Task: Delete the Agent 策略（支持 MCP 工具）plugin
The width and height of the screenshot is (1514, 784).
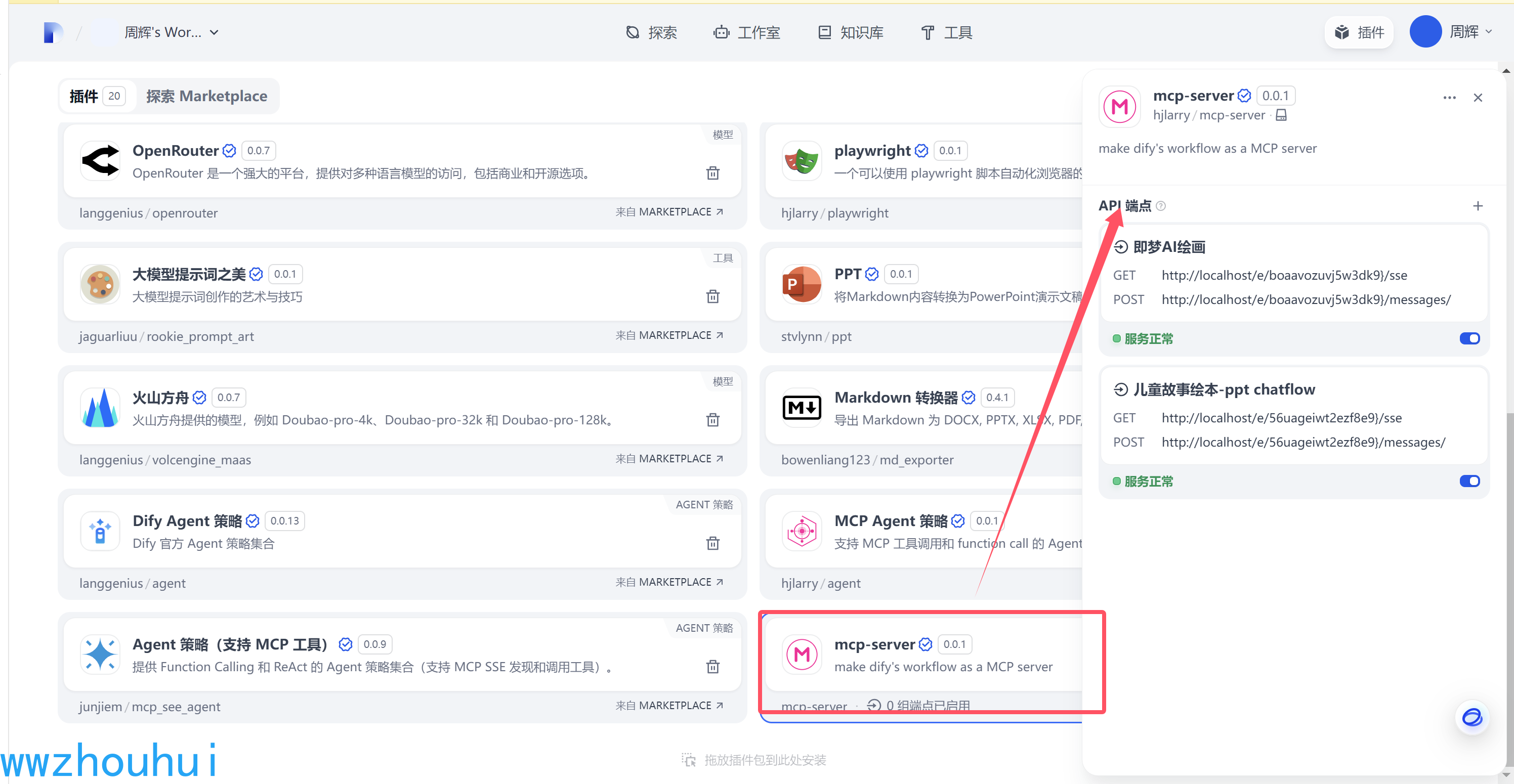Action: [712, 667]
